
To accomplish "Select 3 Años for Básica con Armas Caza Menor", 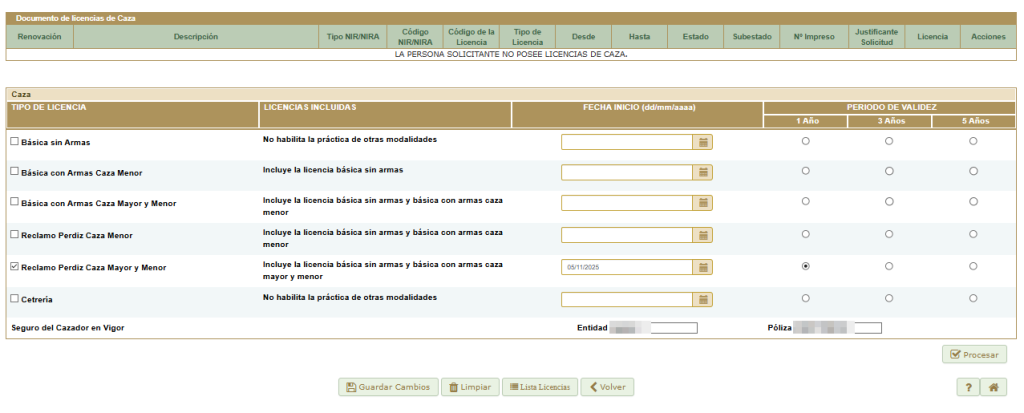I will (x=889, y=171).
